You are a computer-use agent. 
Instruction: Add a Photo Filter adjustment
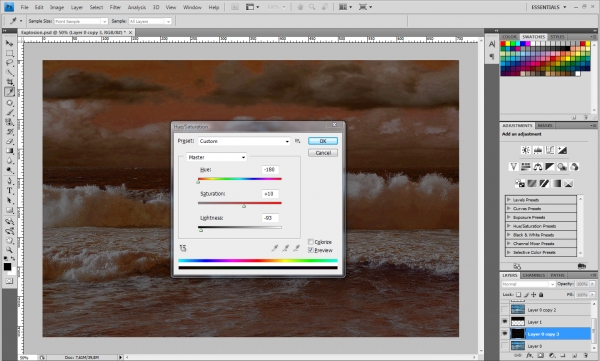562,167
